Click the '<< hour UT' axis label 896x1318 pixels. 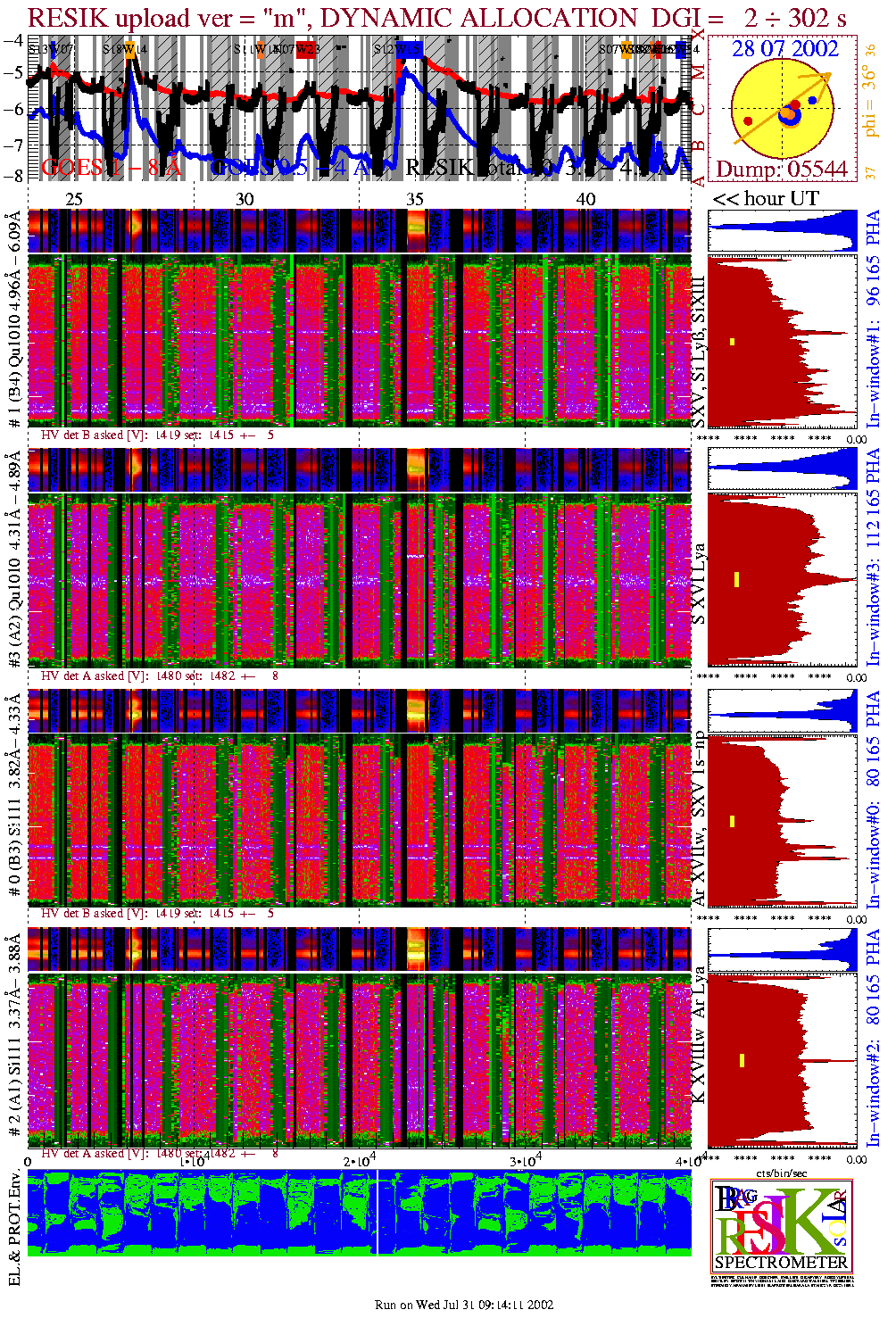[x=765, y=198]
